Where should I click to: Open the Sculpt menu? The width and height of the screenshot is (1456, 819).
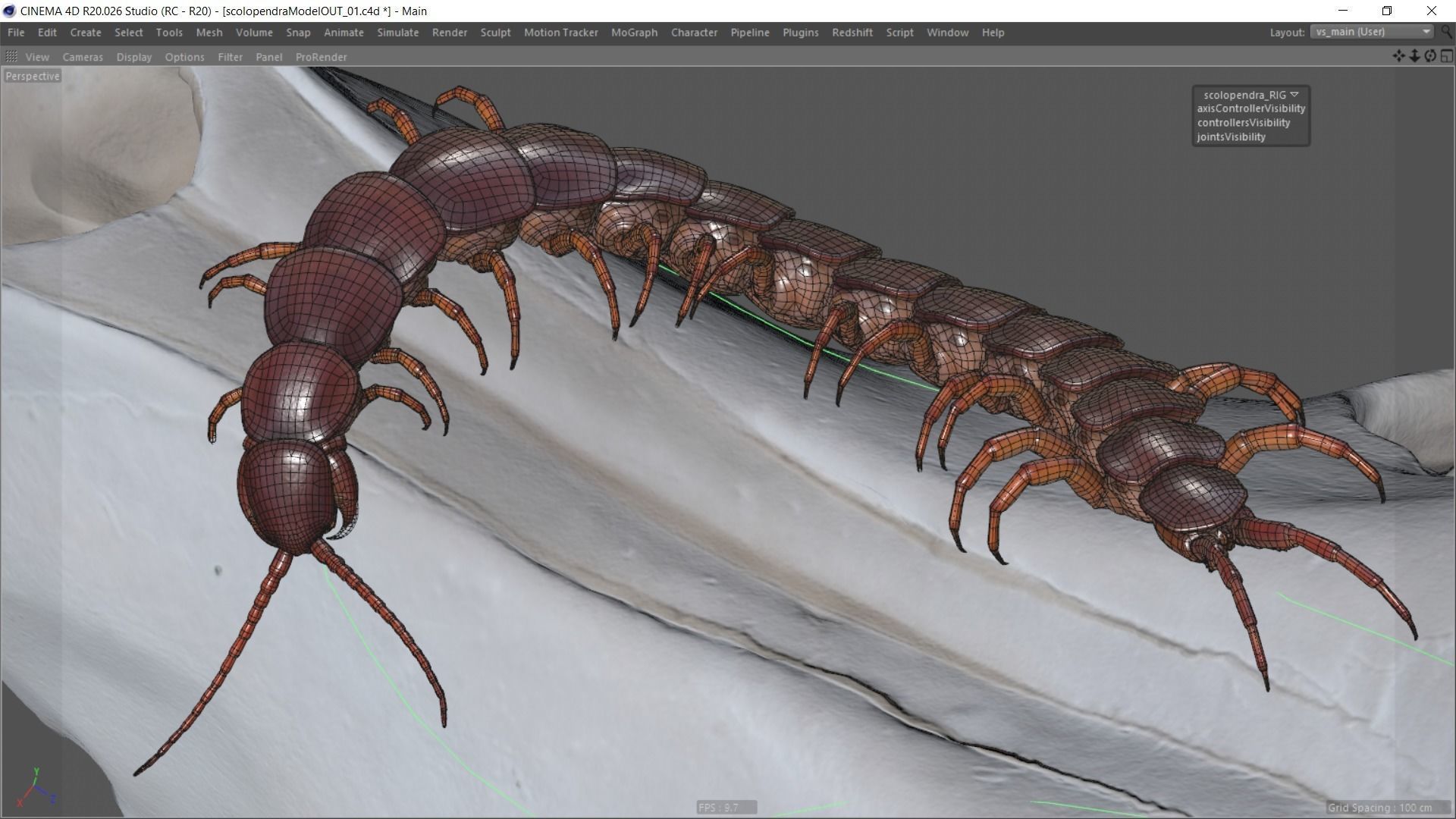pyautogui.click(x=495, y=33)
